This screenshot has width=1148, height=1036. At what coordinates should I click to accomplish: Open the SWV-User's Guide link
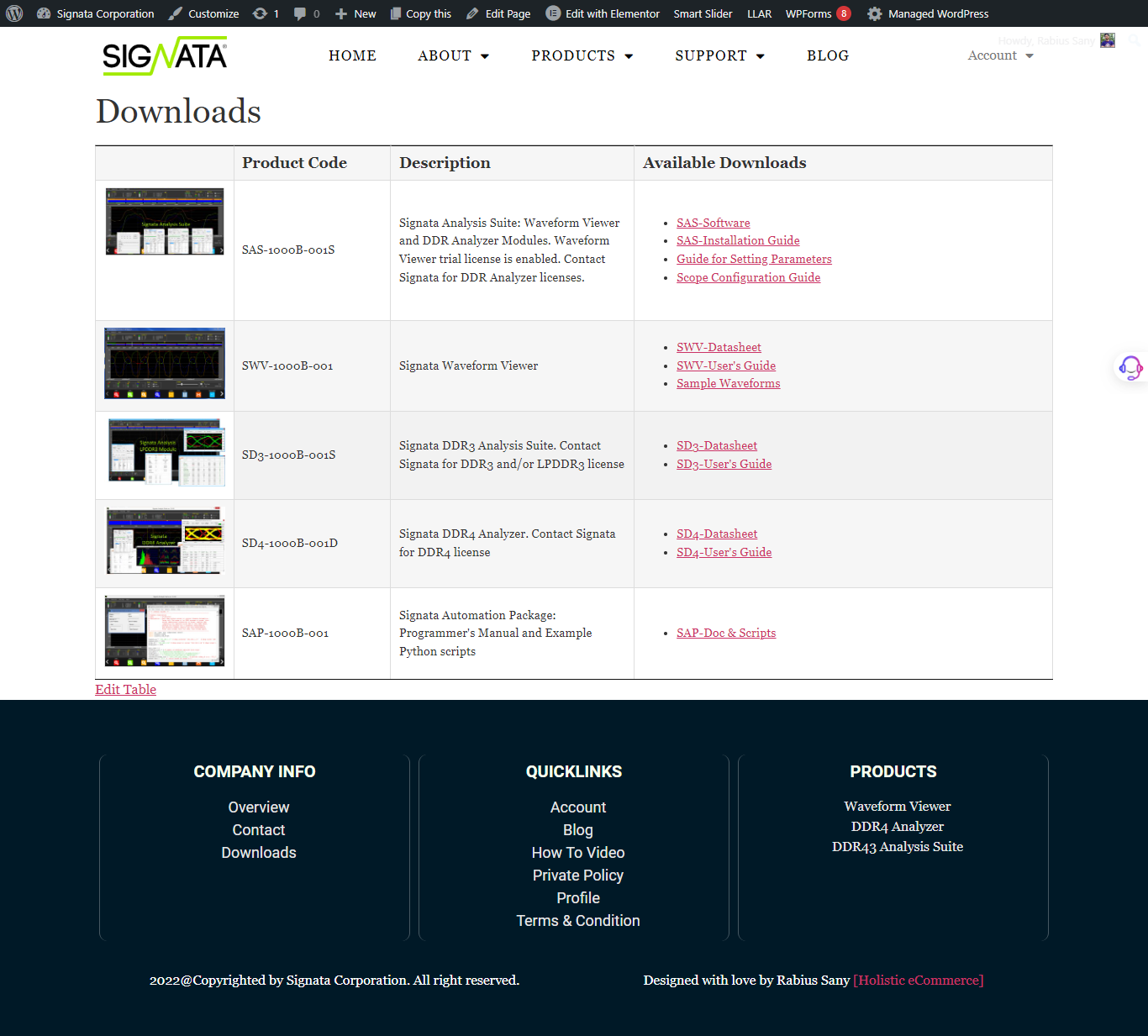click(726, 365)
